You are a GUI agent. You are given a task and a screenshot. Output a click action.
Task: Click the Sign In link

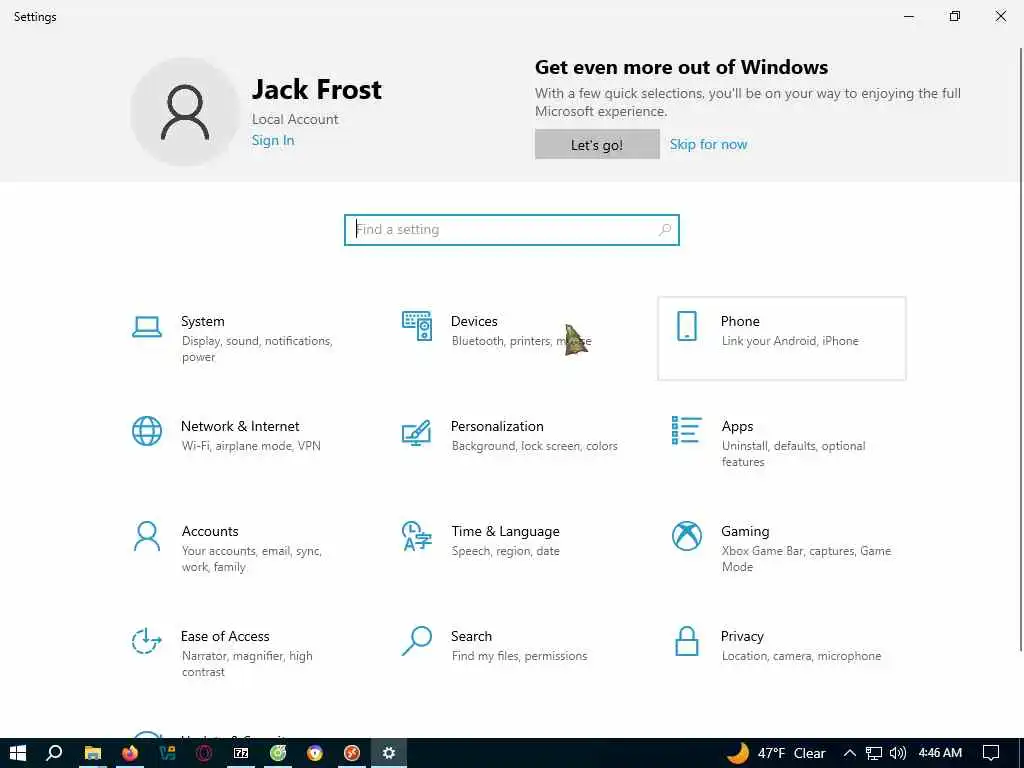click(x=273, y=140)
